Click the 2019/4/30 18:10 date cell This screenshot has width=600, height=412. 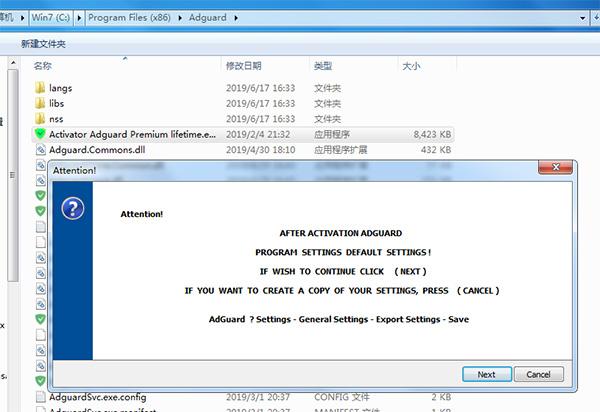261,150
